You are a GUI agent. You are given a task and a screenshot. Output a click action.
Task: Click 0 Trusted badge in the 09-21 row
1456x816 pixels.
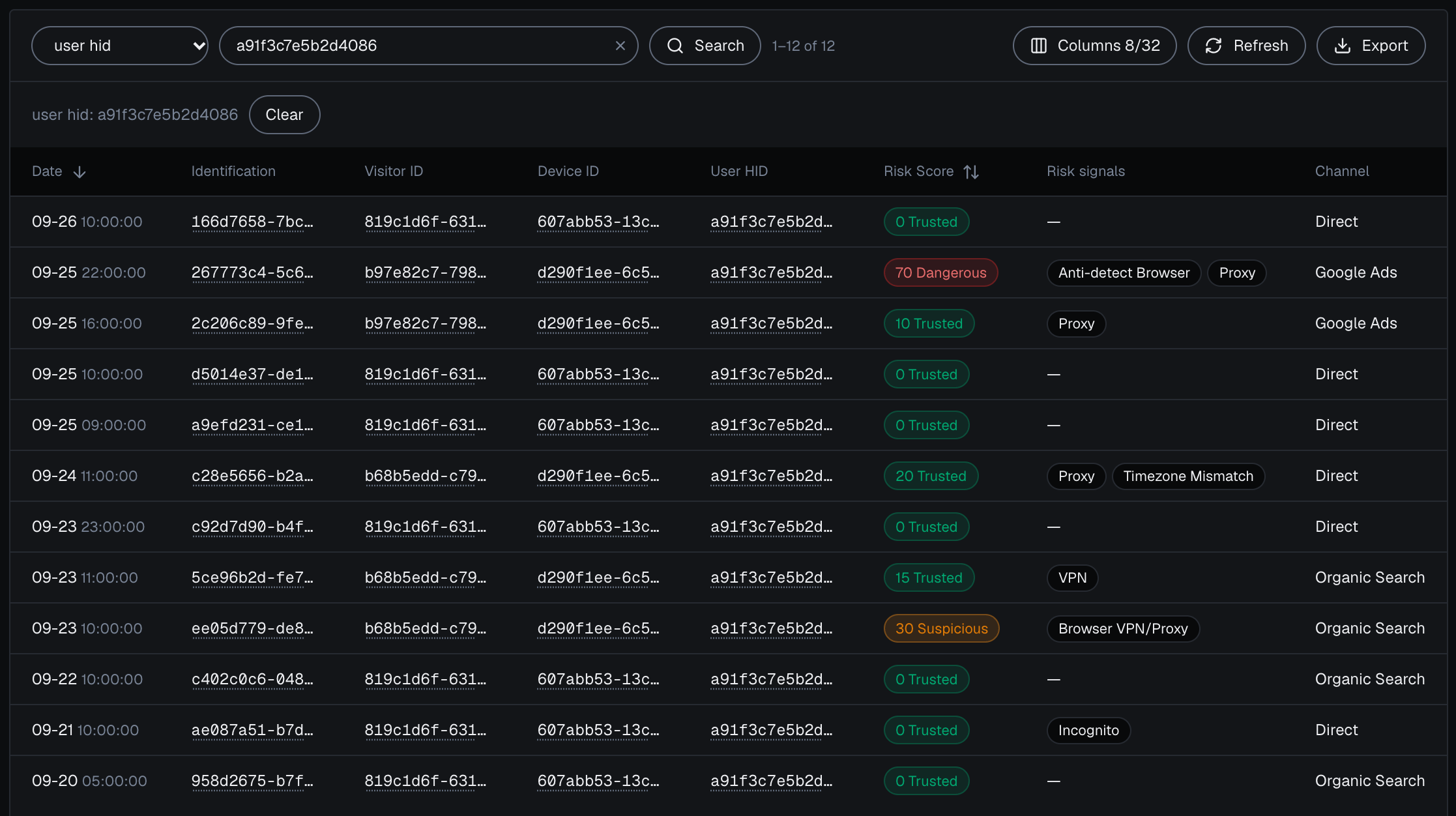coord(926,730)
